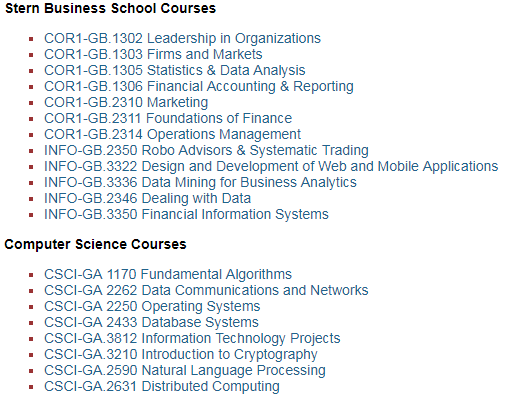The image size is (522, 399).
Task: Select COR1-GB.1306 Financial Accounting & Reporting
Action: 199,86
